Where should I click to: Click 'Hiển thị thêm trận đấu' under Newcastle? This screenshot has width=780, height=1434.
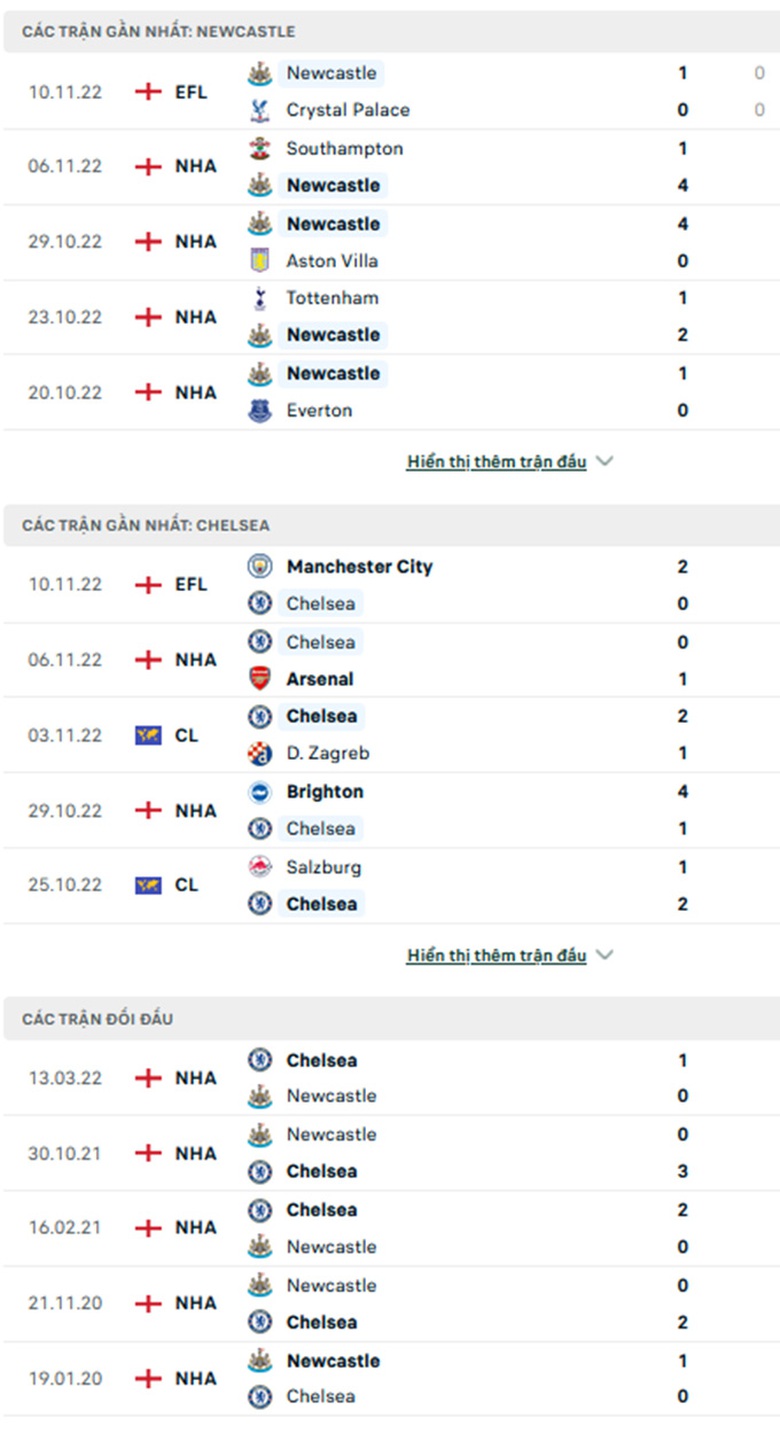tap(496, 462)
